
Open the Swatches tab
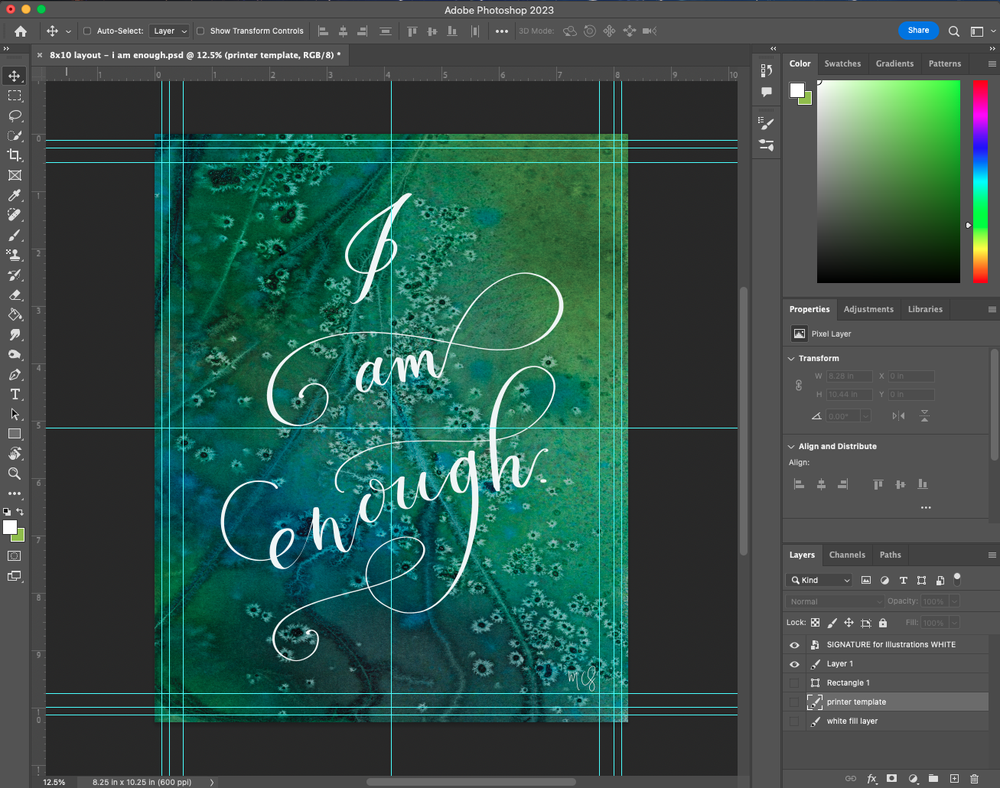point(842,63)
